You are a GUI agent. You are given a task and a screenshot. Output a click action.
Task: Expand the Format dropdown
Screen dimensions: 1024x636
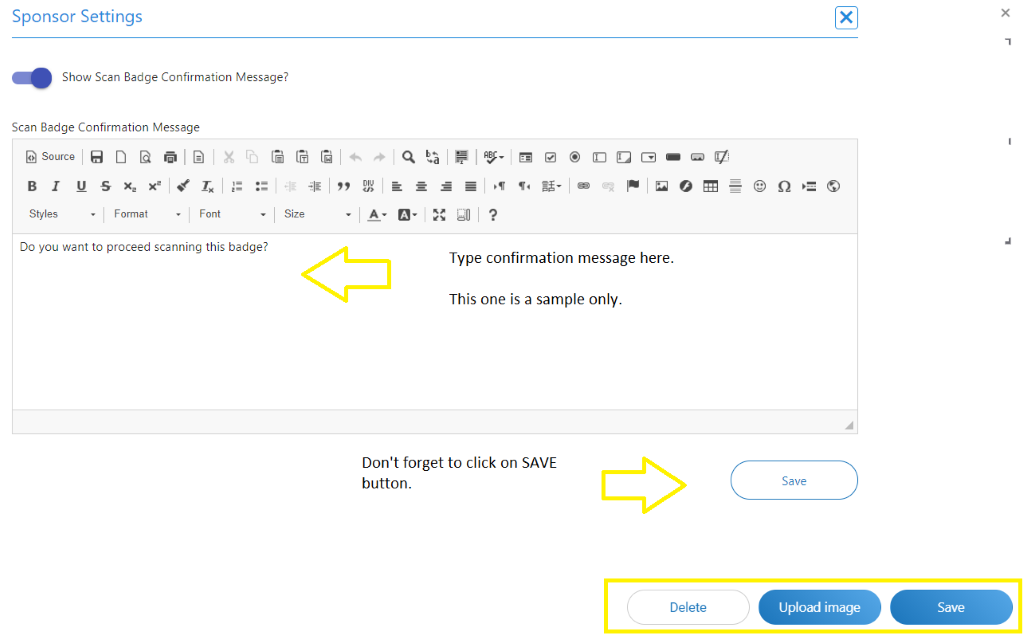point(147,214)
